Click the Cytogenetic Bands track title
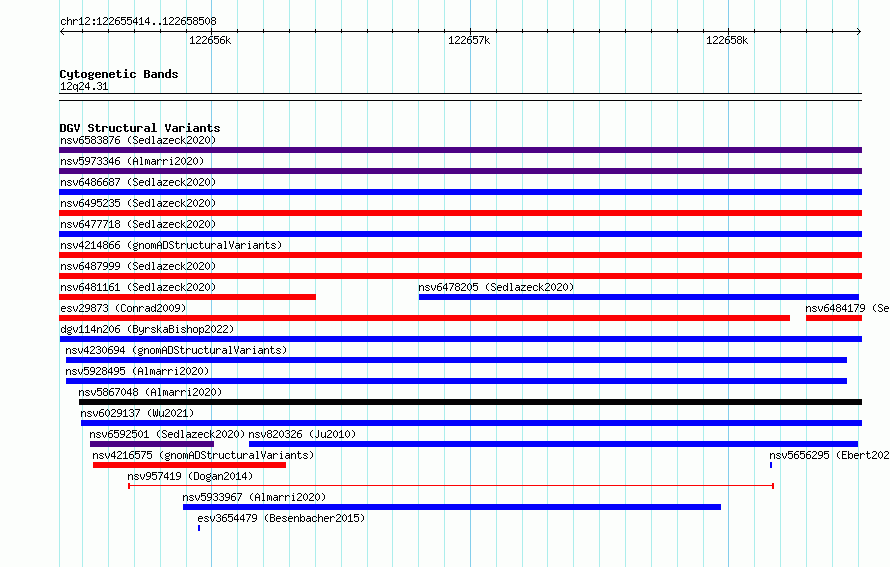The height and width of the screenshot is (567, 890). pyautogui.click(x=119, y=74)
